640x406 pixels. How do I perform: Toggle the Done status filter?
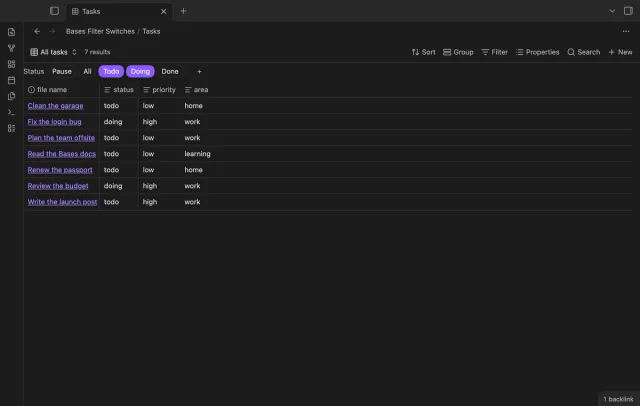[x=170, y=71]
